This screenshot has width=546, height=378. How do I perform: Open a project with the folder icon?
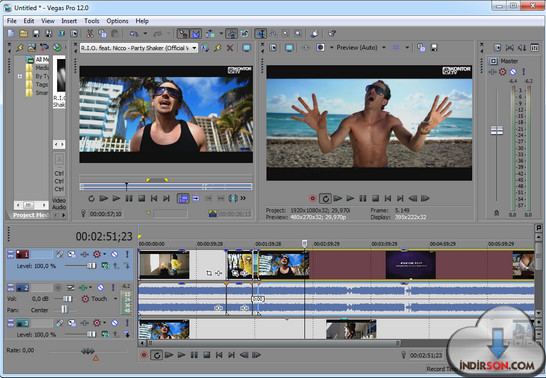coord(23,33)
